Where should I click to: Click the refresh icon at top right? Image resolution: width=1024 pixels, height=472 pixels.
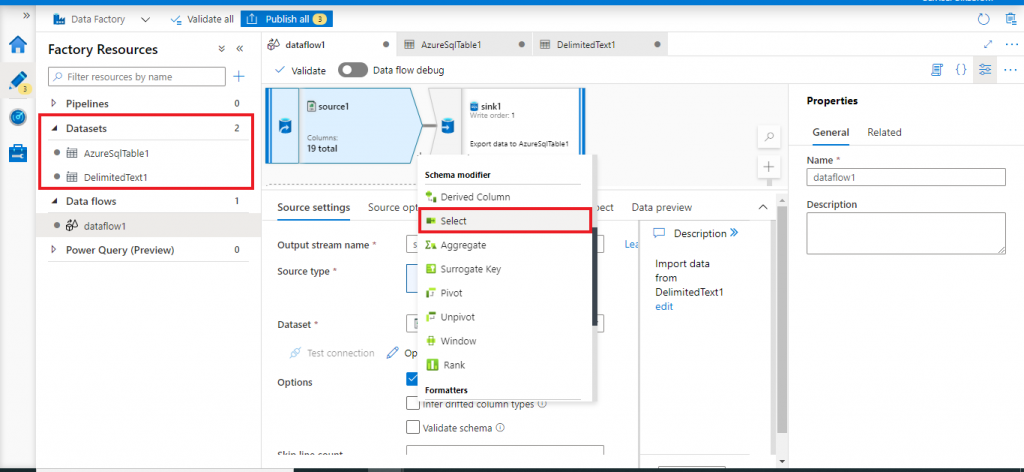[983, 19]
